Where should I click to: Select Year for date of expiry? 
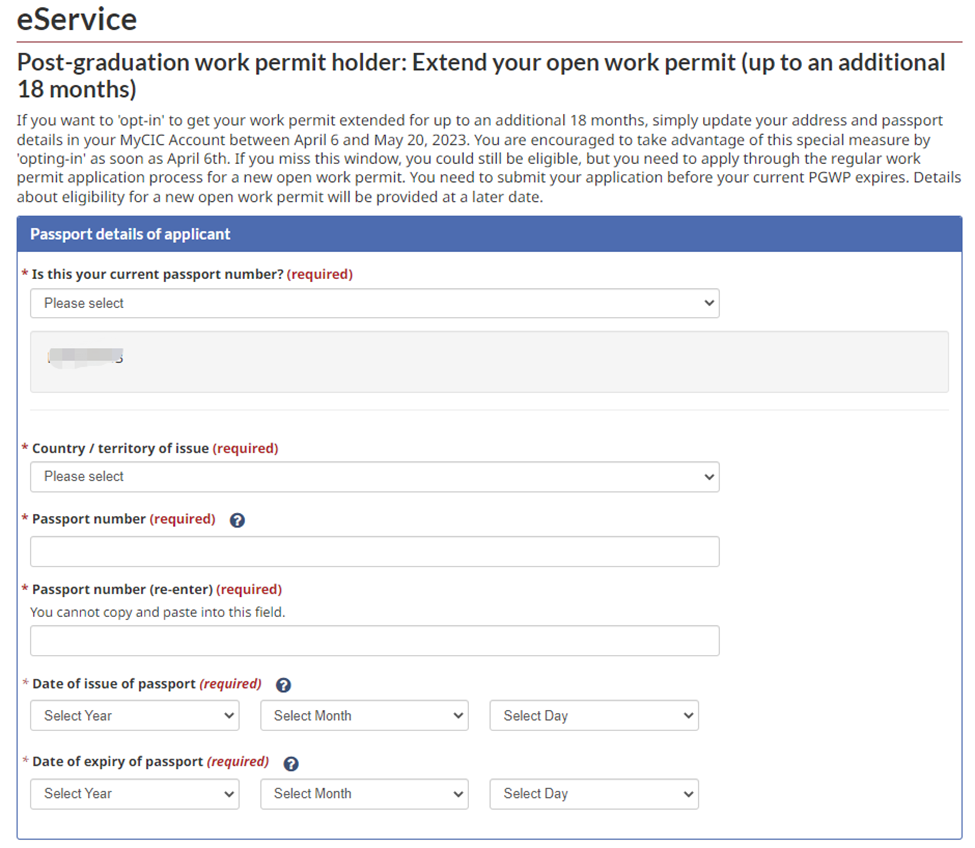point(135,794)
